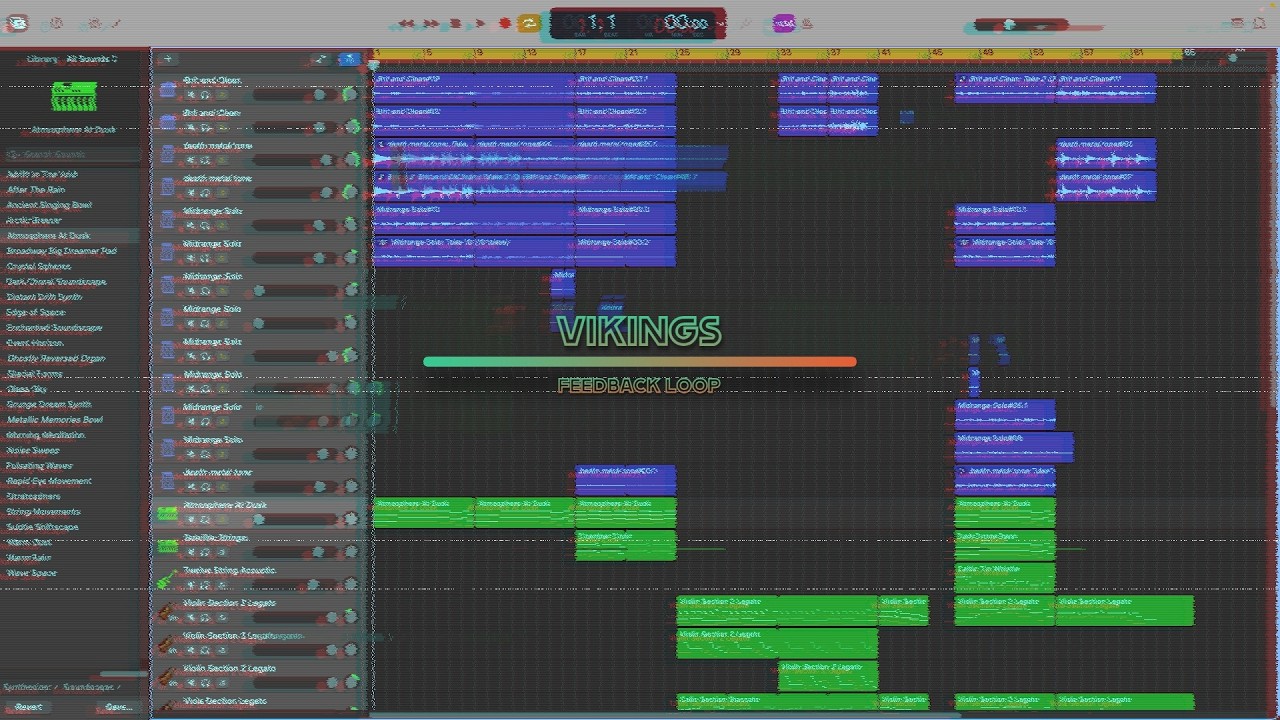Image resolution: width=1280 pixels, height=720 pixels.
Task: Click the Synthesizer breadcrumb at Library bottom
Action: coord(29,687)
